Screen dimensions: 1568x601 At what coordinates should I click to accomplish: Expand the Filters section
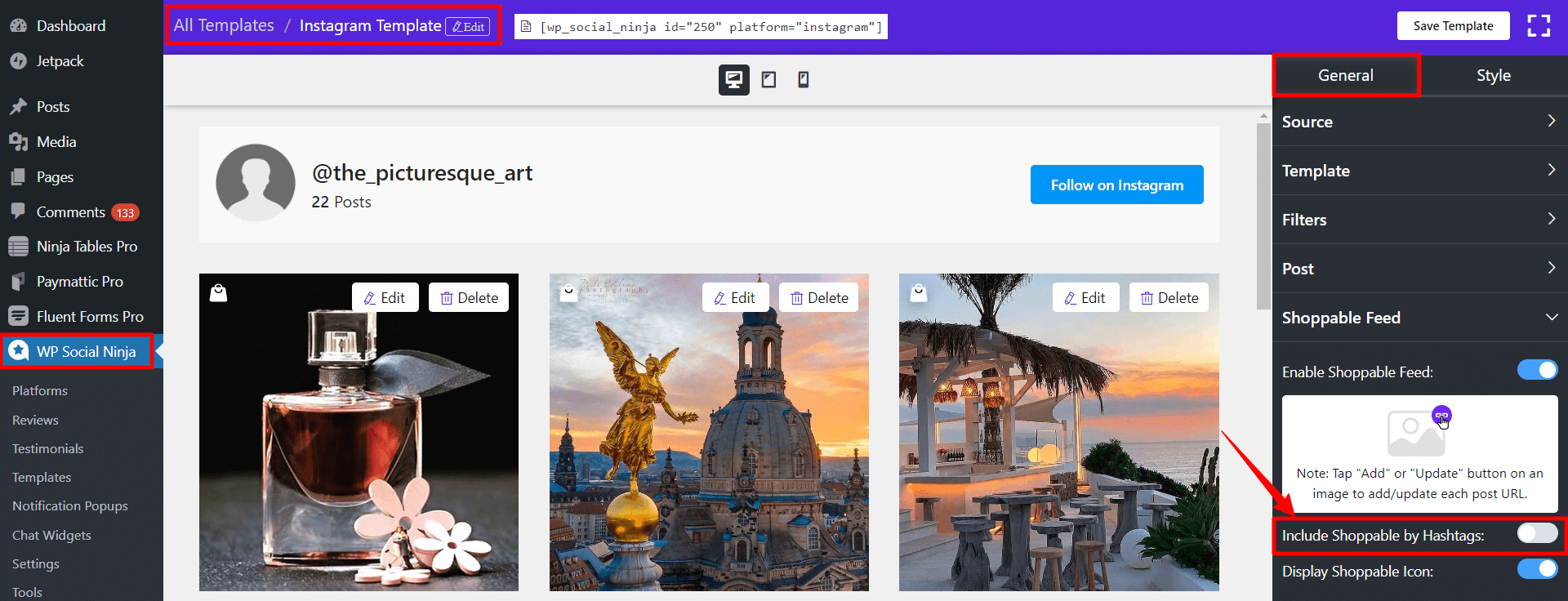(x=1419, y=220)
